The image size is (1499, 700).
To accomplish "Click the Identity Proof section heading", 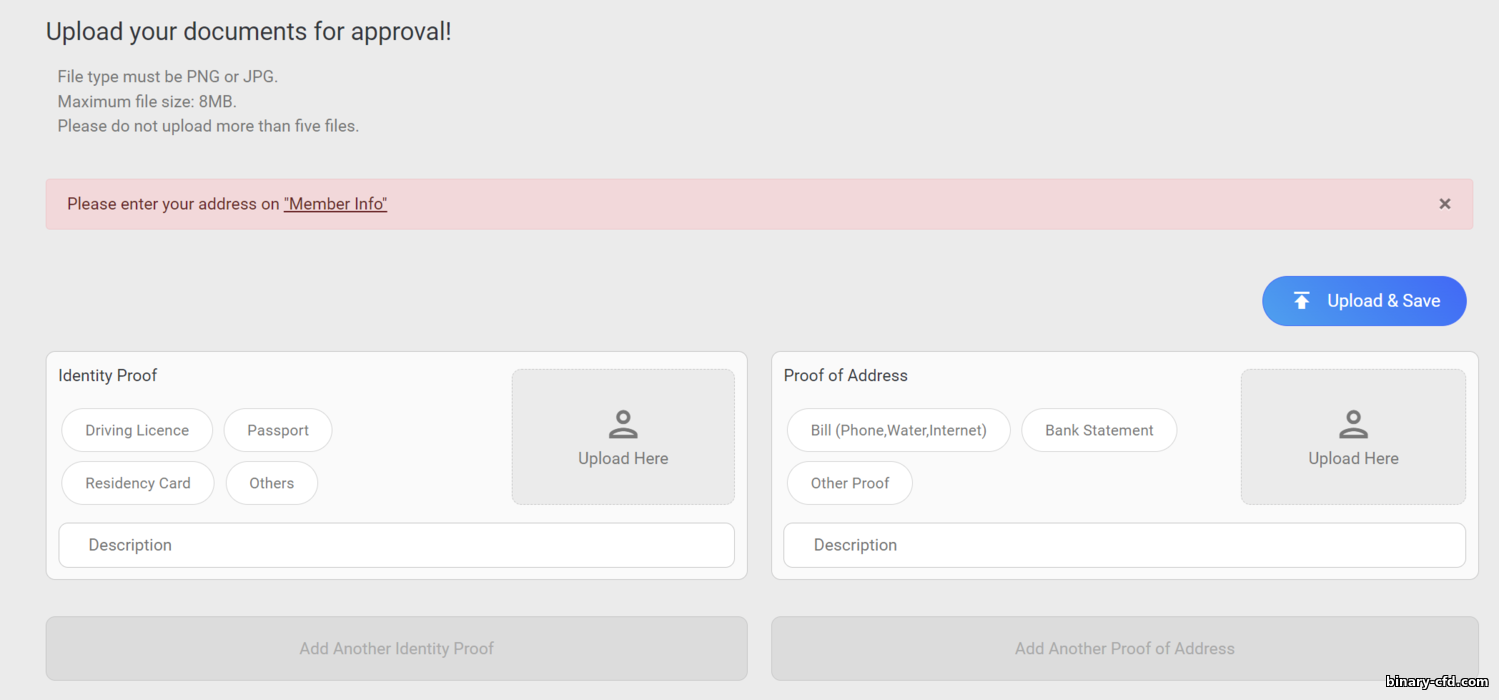I will click(x=108, y=376).
